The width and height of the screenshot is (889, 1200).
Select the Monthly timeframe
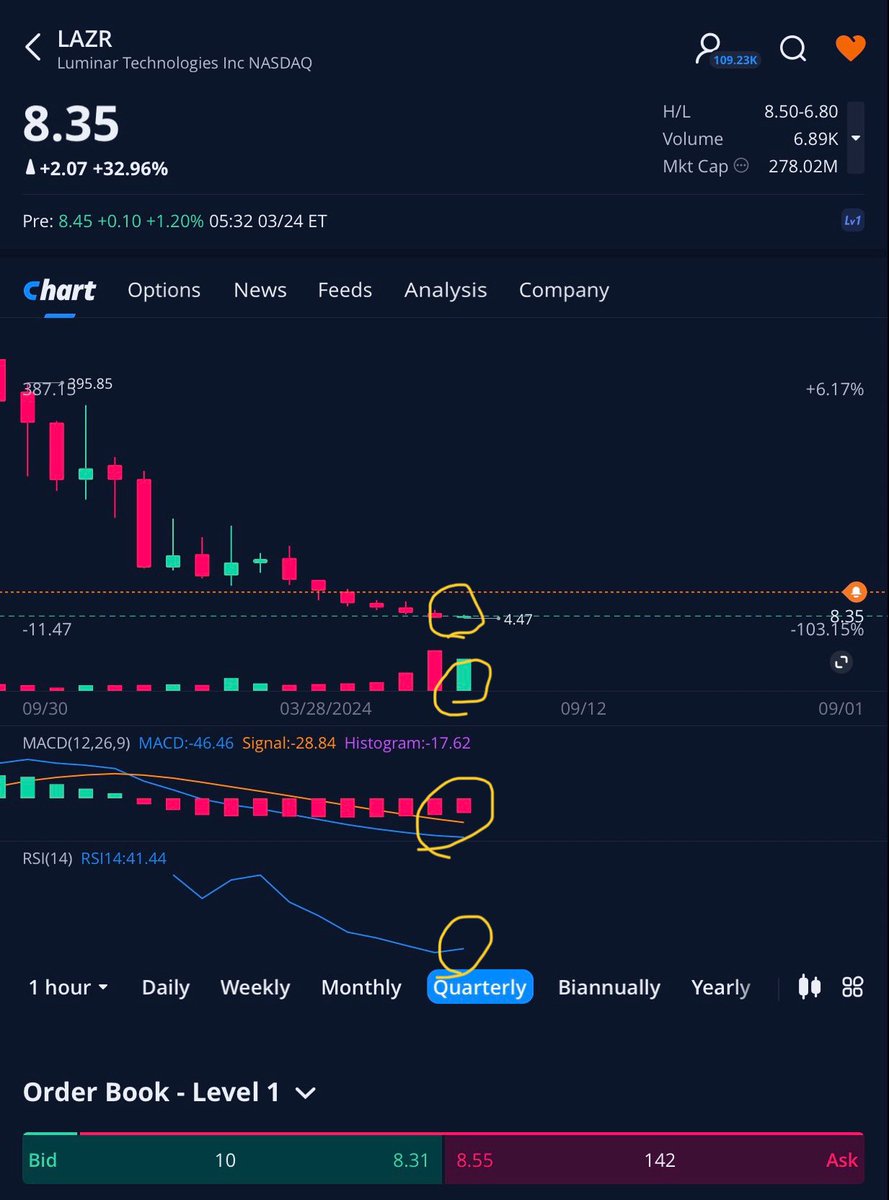pos(361,987)
